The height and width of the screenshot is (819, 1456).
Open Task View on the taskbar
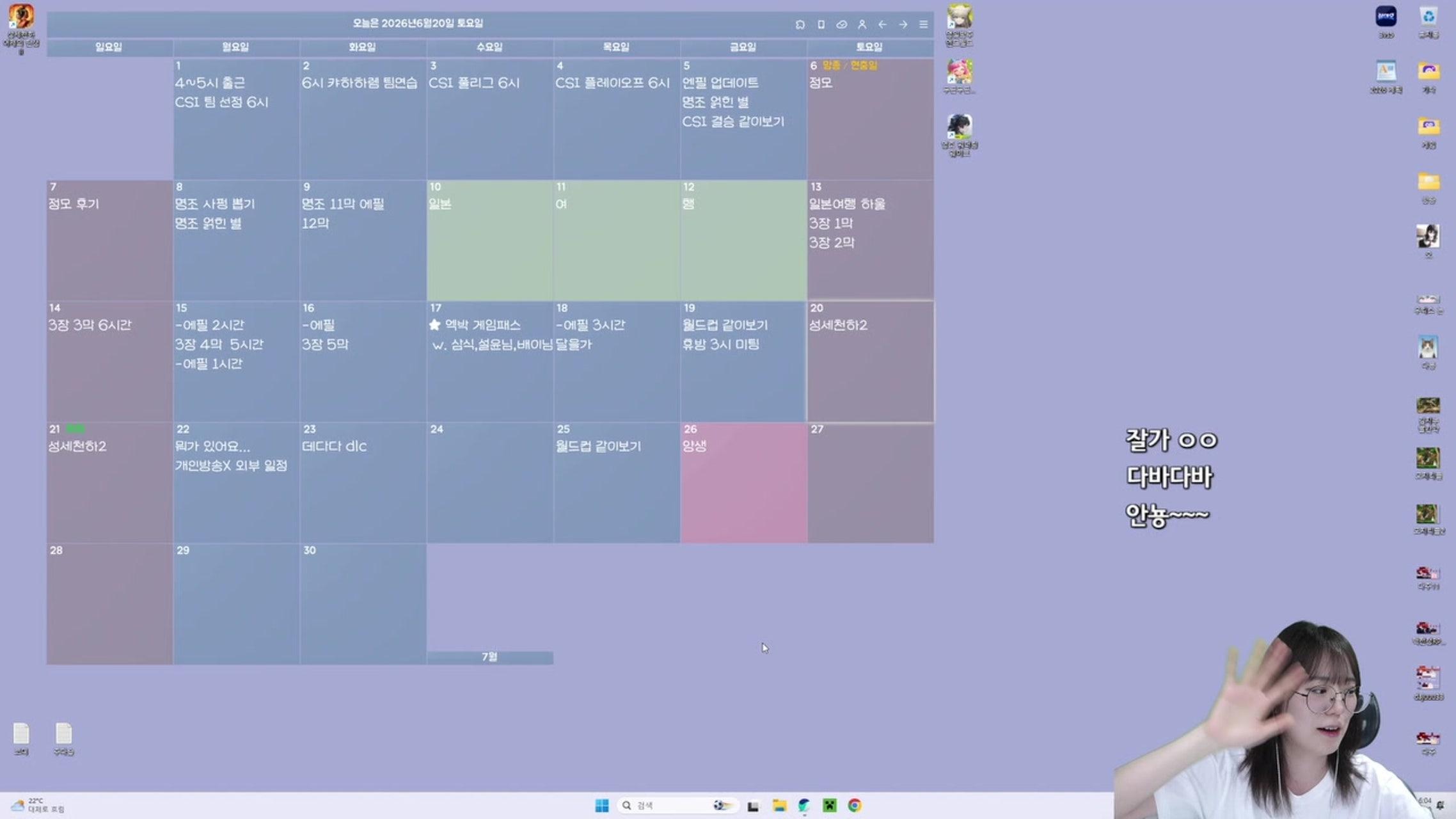pos(754,806)
